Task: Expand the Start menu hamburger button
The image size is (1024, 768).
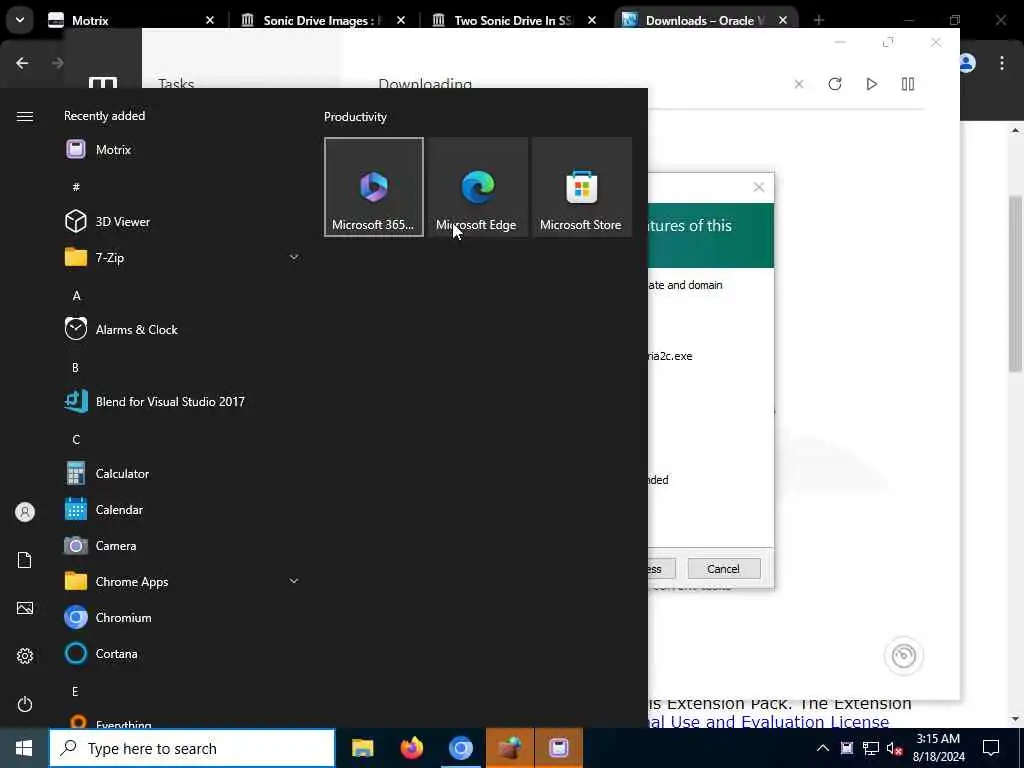Action: tap(25, 116)
